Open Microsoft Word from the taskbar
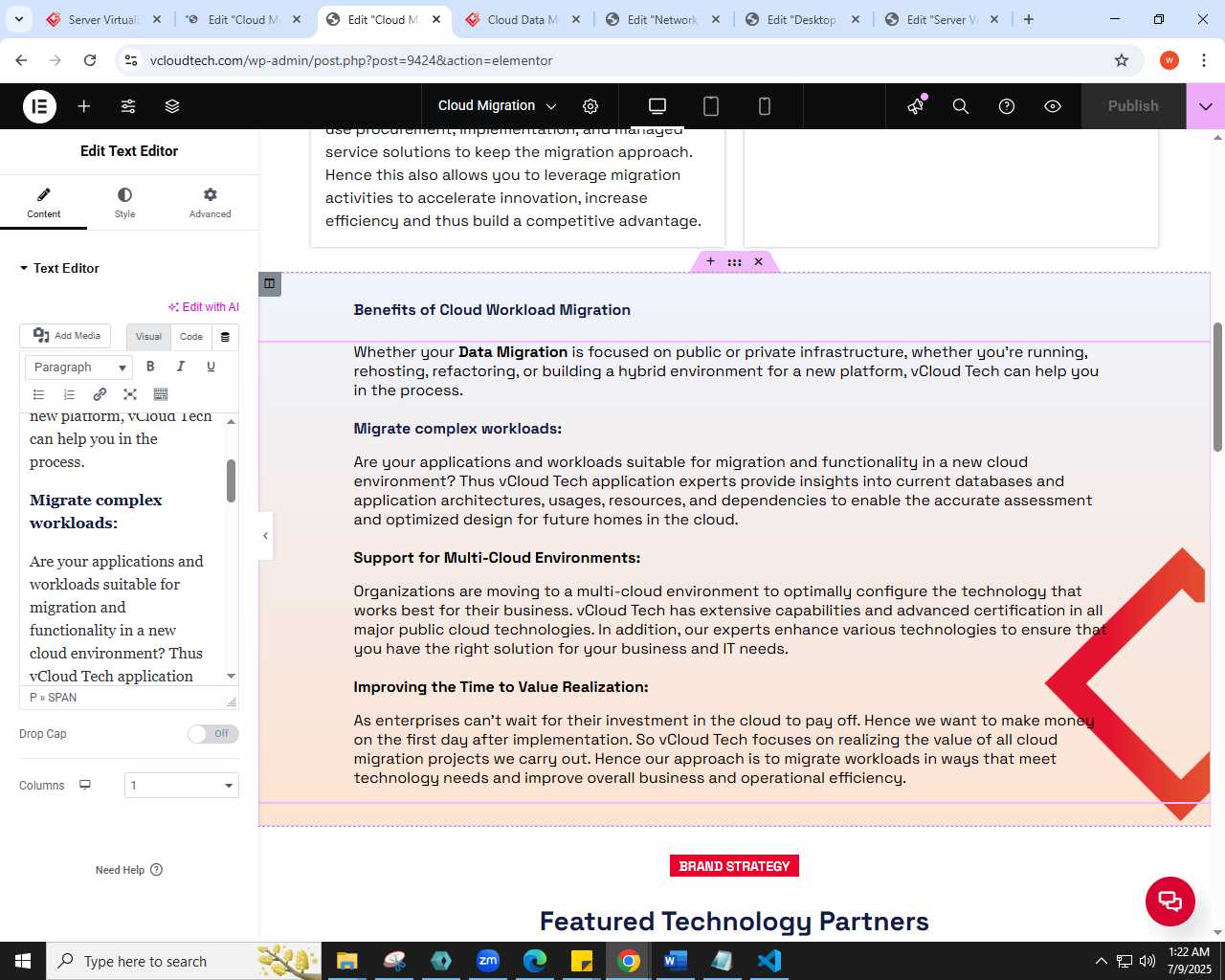 676,961
